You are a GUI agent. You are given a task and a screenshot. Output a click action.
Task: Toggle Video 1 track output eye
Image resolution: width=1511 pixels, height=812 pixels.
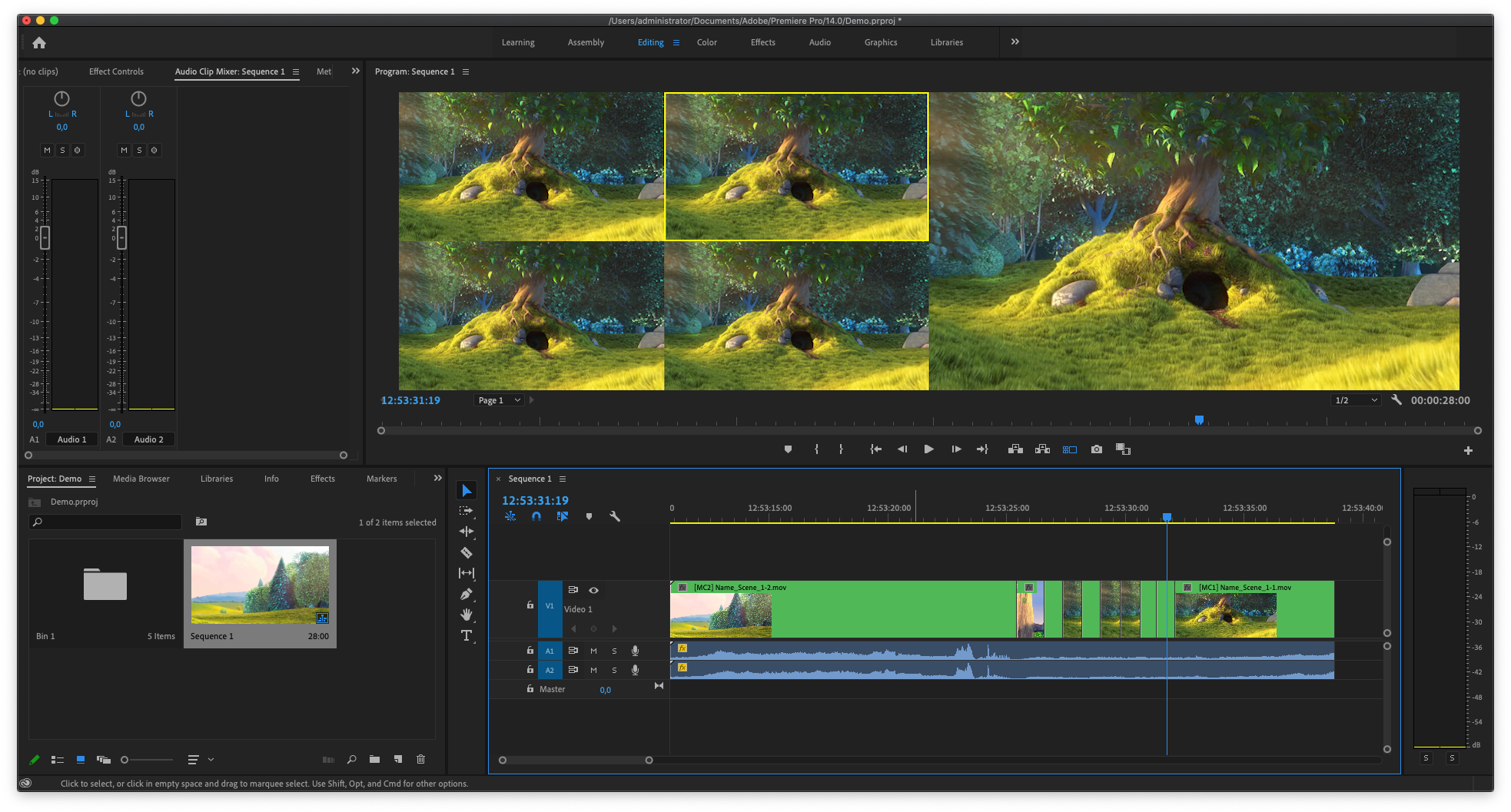click(x=593, y=590)
